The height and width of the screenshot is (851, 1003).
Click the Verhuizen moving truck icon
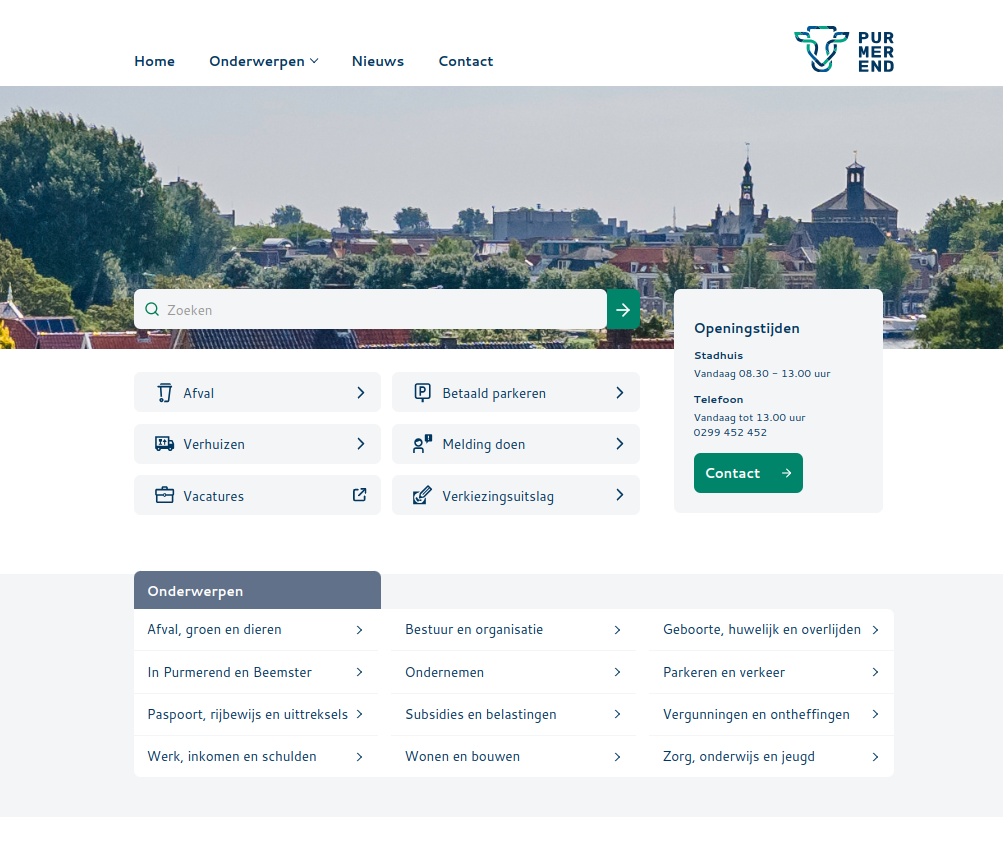coord(165,444)
